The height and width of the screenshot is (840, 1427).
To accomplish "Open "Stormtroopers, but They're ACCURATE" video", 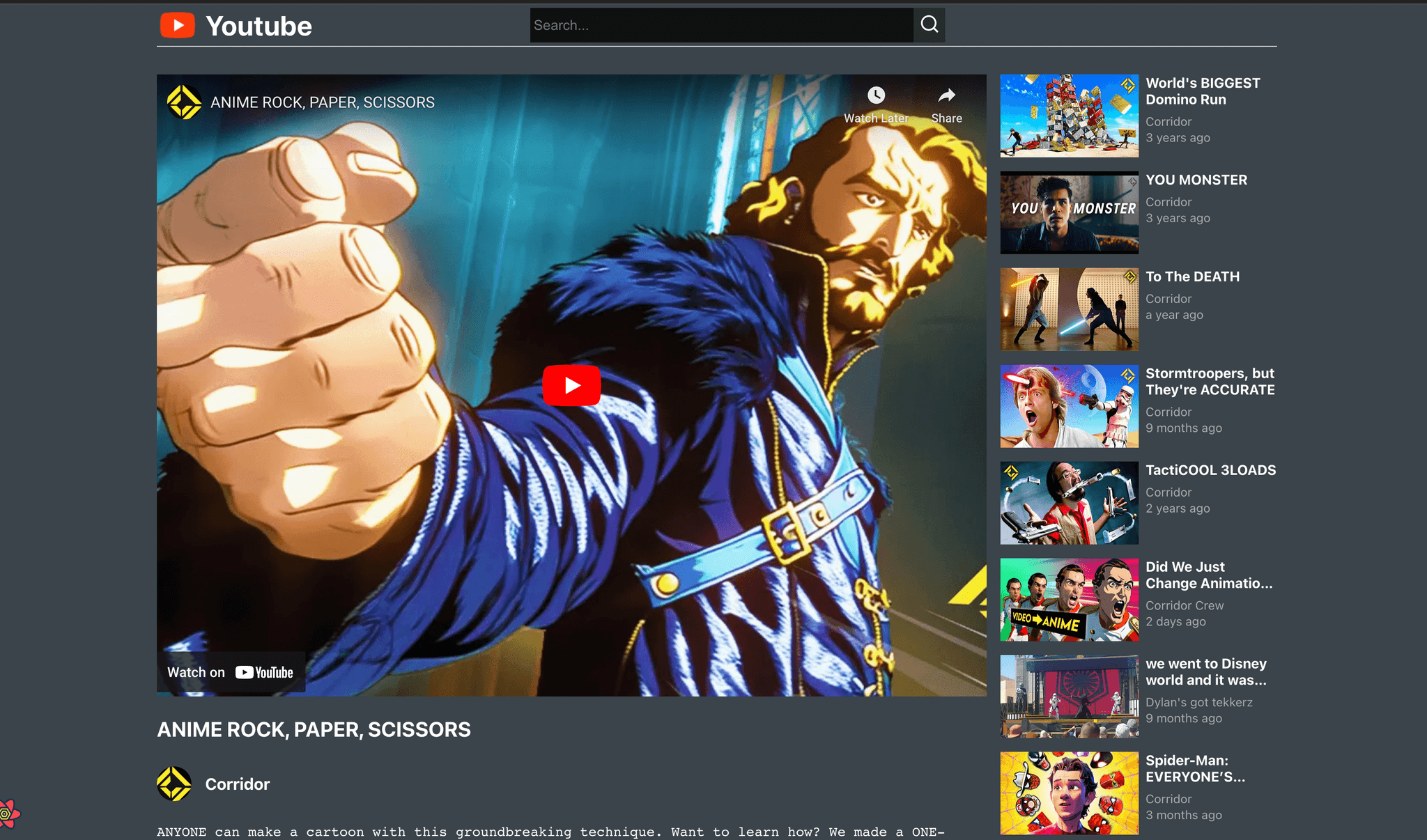I will click(1068, 406).
